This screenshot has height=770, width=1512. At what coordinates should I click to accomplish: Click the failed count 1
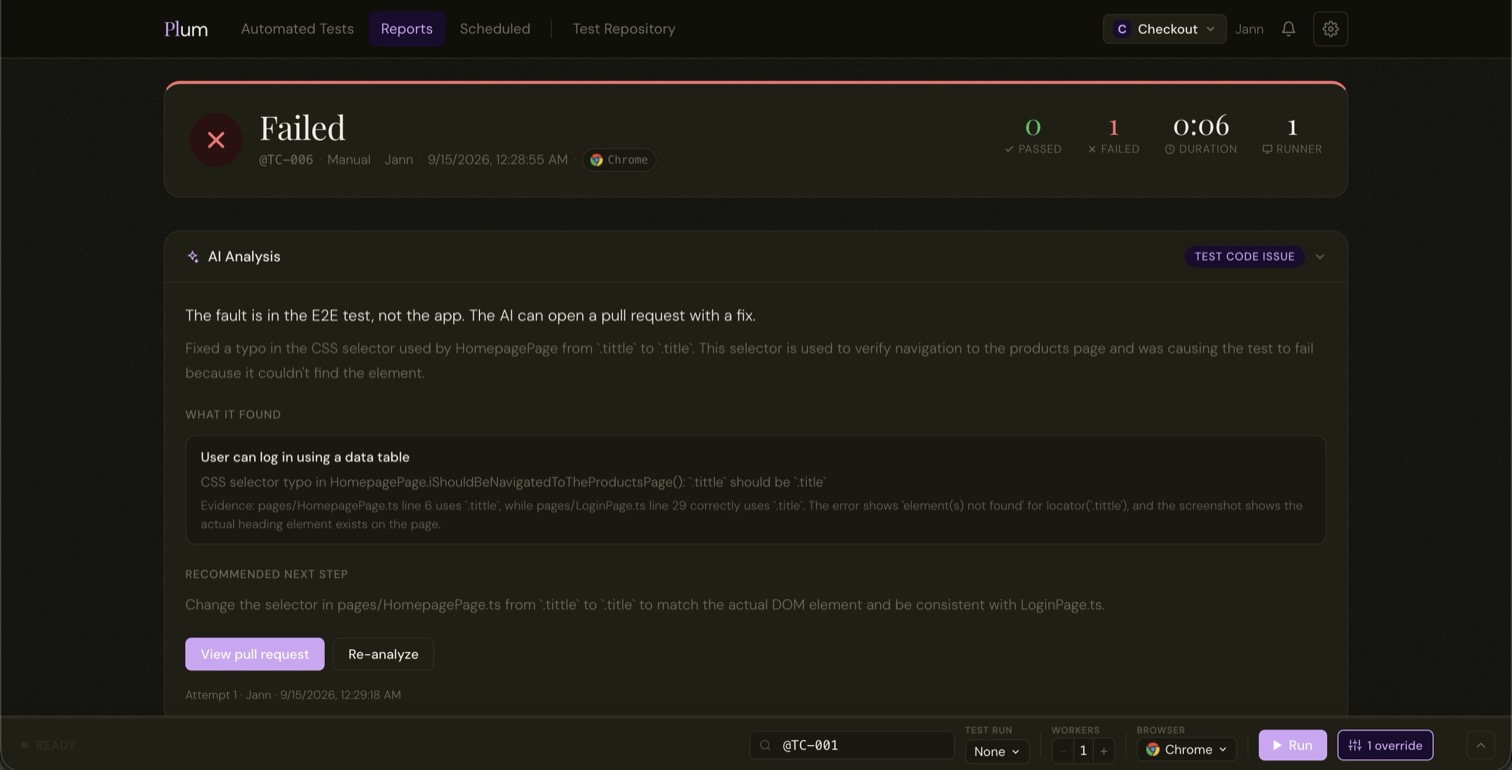(x=1113, y=127)
